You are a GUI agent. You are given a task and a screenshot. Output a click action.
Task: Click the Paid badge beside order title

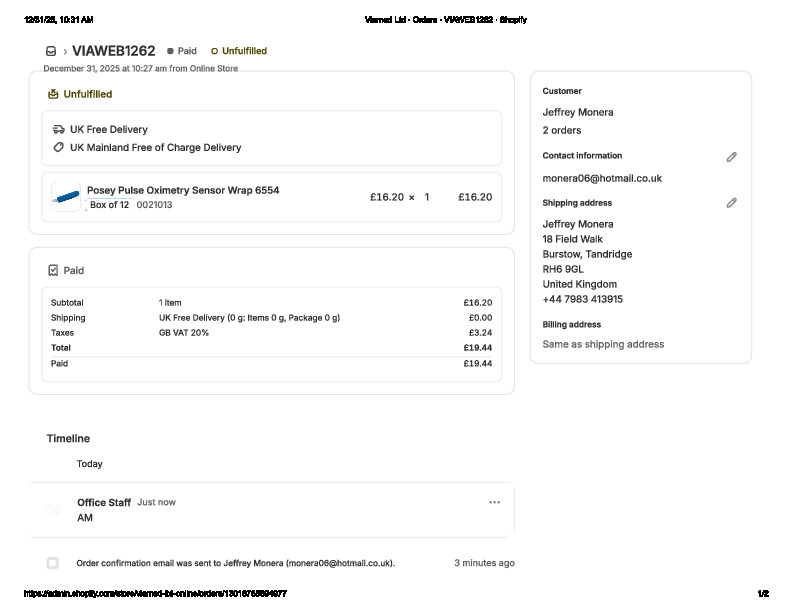point(182,51)
